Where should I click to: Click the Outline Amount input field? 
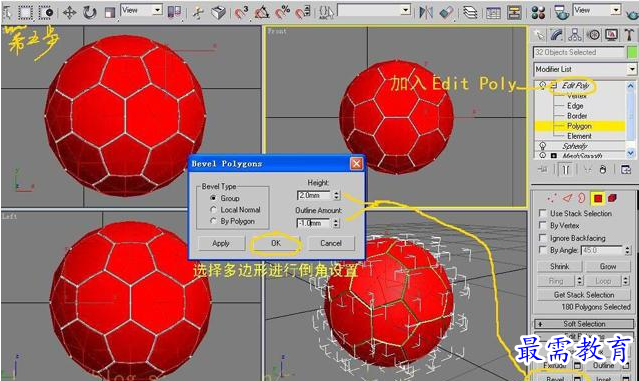(x=314, y=223)
